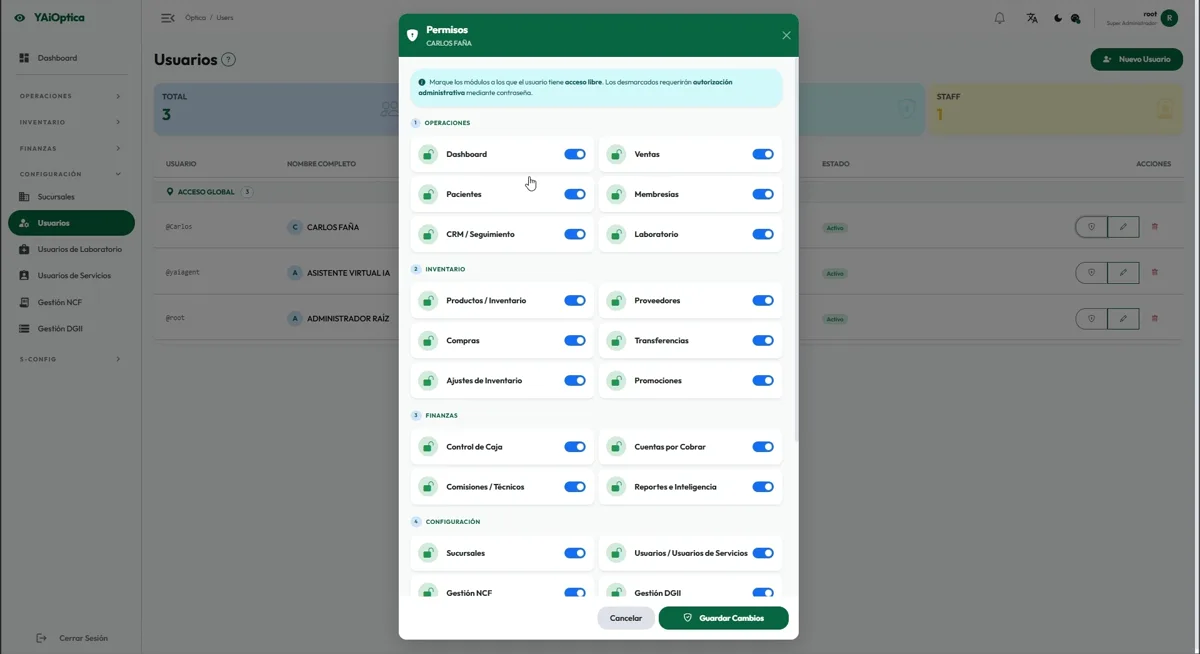Edit the Carlos Faña user row
The width and height of the screenshot is (1200, 654).
pyautogui.click(x=1123, y=227)
